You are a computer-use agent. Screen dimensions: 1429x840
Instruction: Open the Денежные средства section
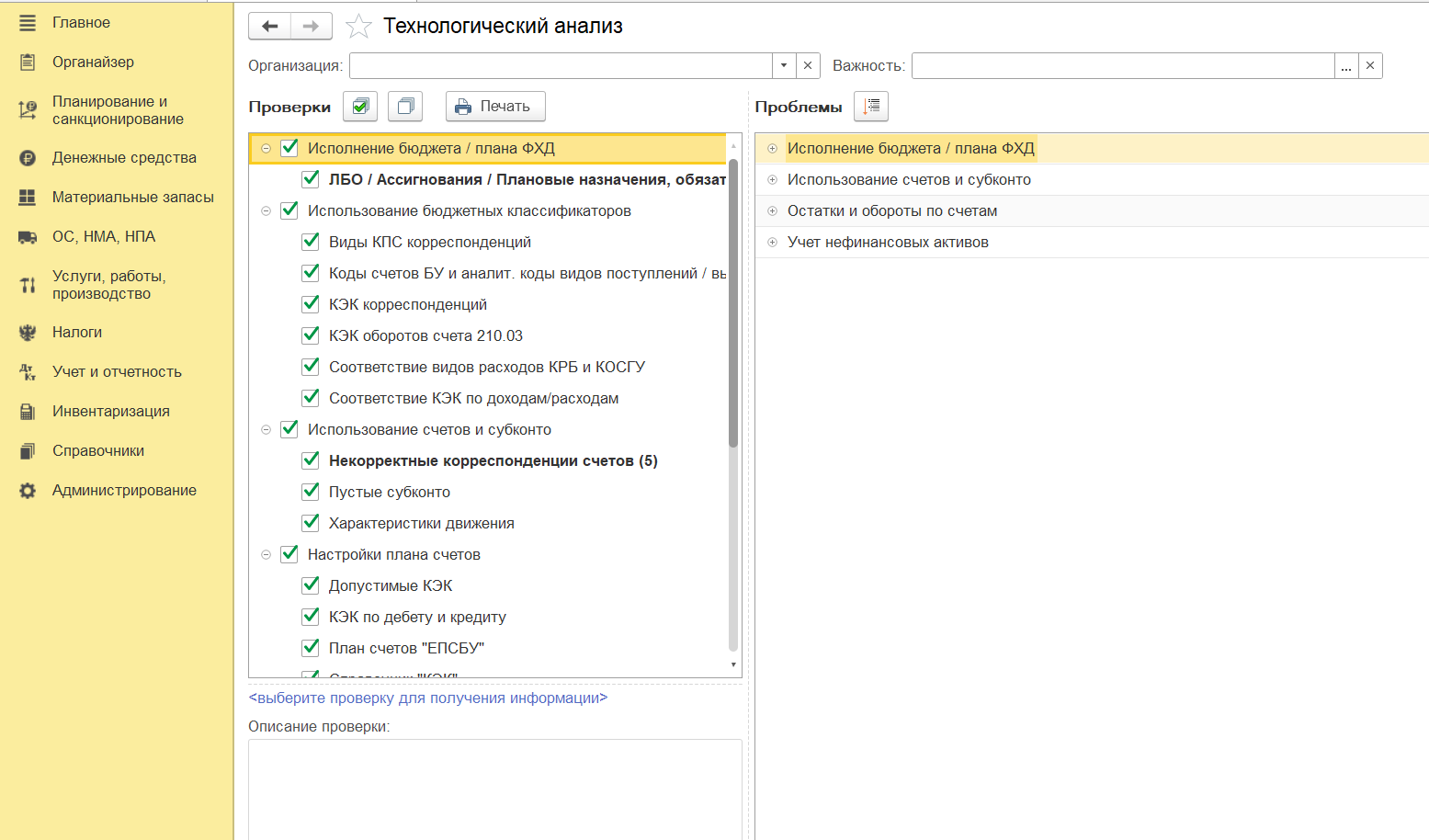[124, 158]
